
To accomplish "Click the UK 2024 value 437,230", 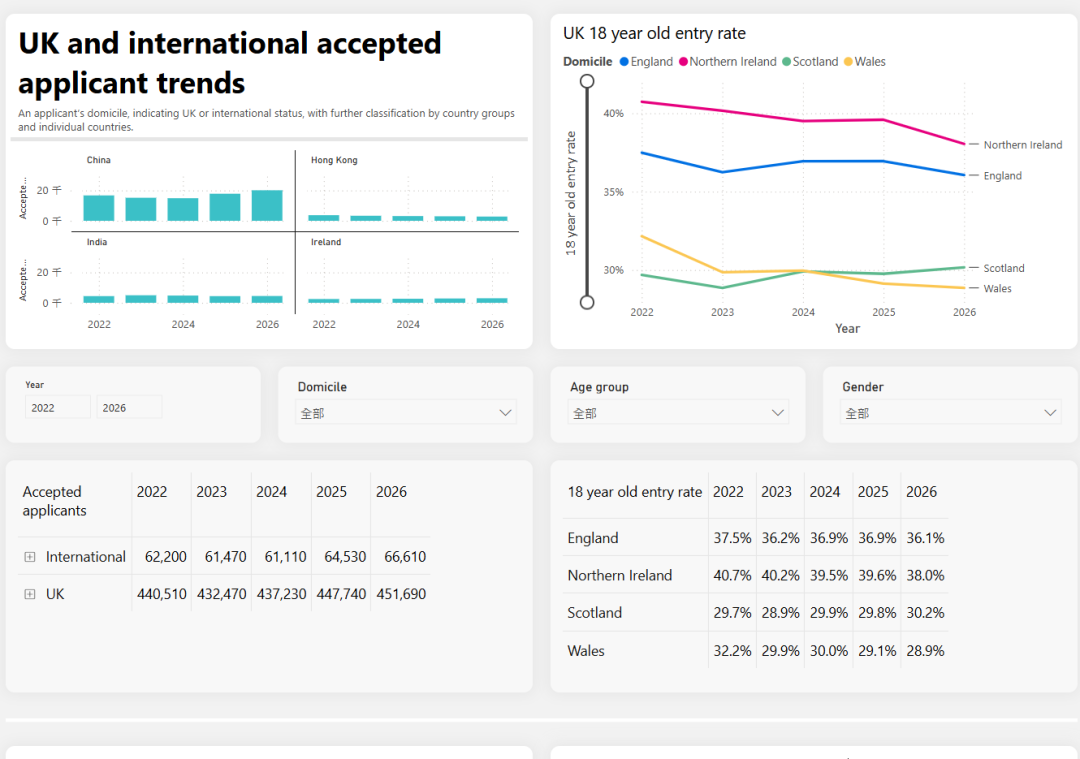I will 282,594.
